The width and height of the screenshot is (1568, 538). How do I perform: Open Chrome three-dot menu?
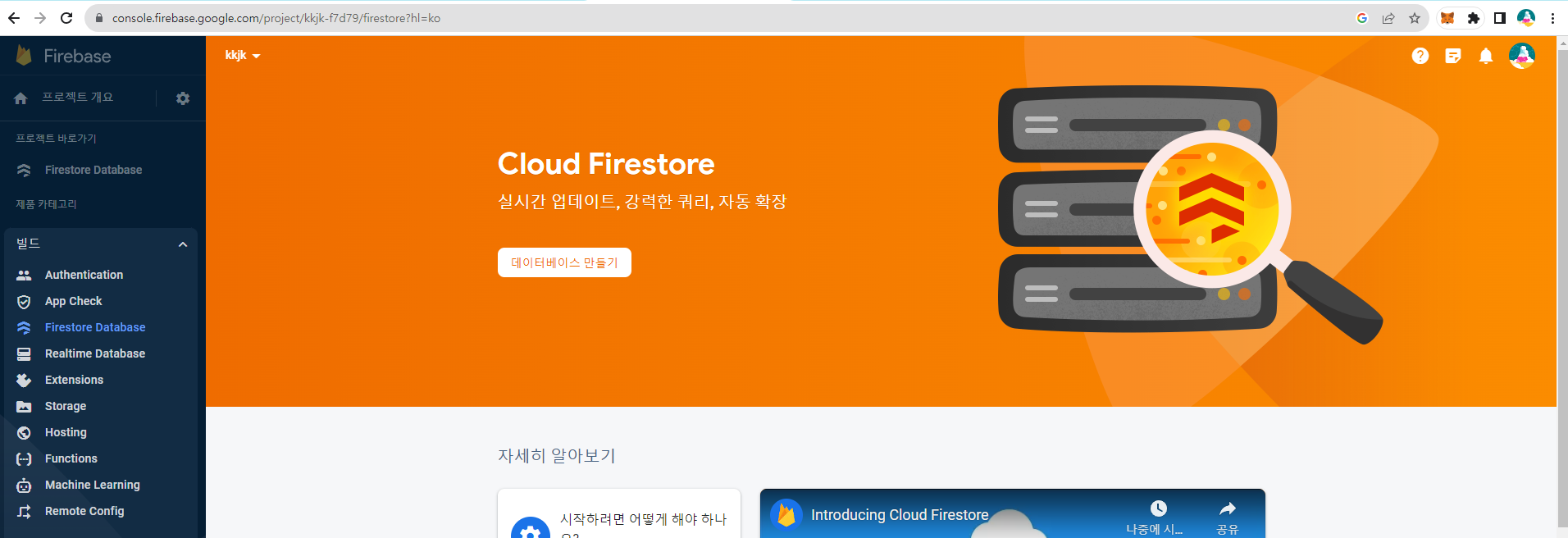point(1552,18)
